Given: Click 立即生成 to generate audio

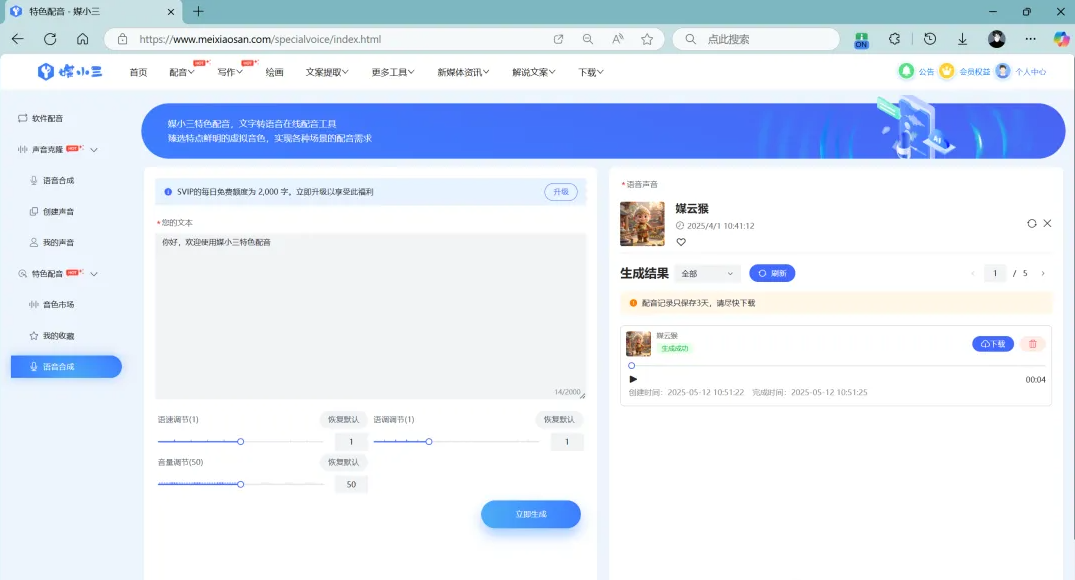Looking at the screenshot, I should 531,514.
